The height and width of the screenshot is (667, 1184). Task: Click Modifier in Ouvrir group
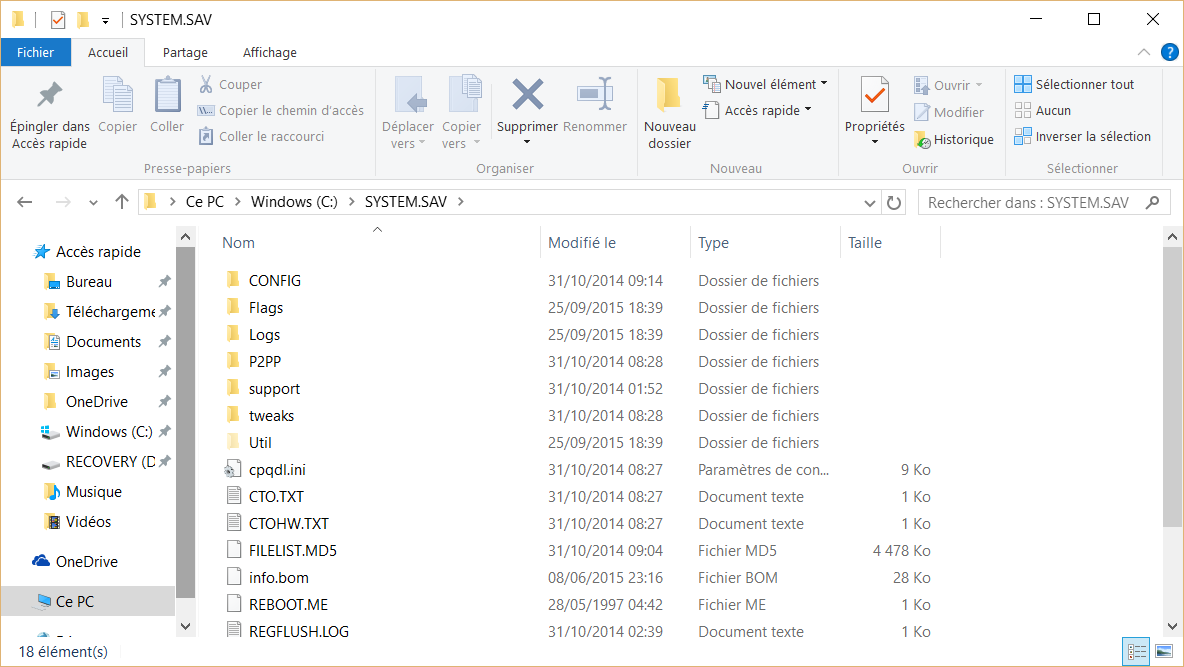coord(949,112)
